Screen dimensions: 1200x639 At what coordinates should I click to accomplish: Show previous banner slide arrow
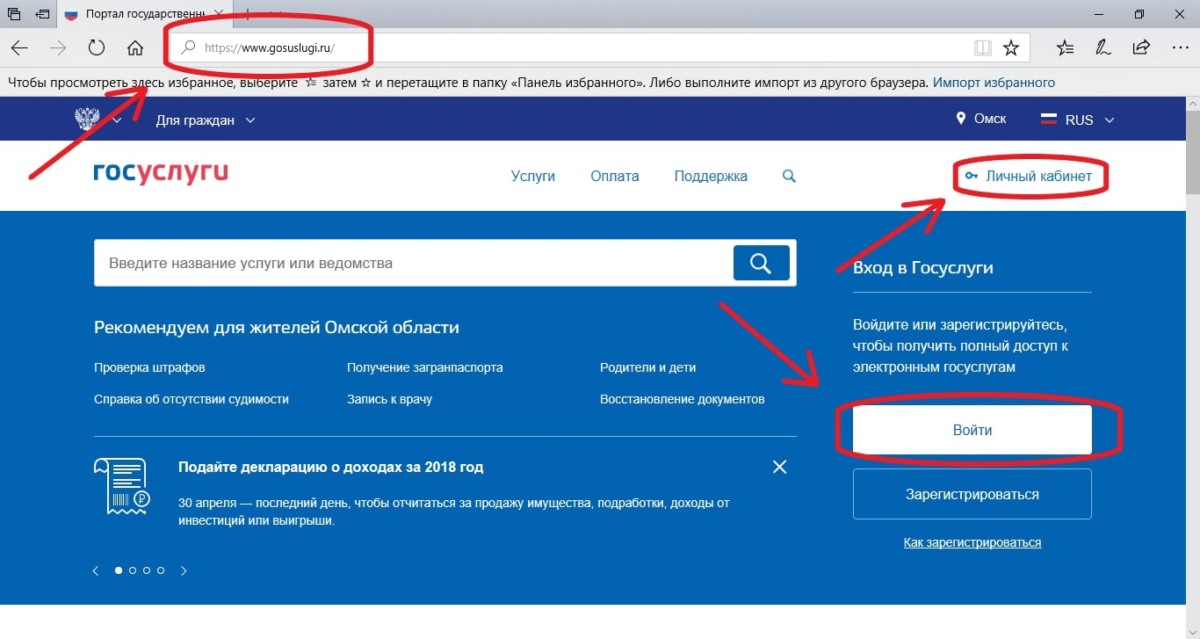[96, 571]
